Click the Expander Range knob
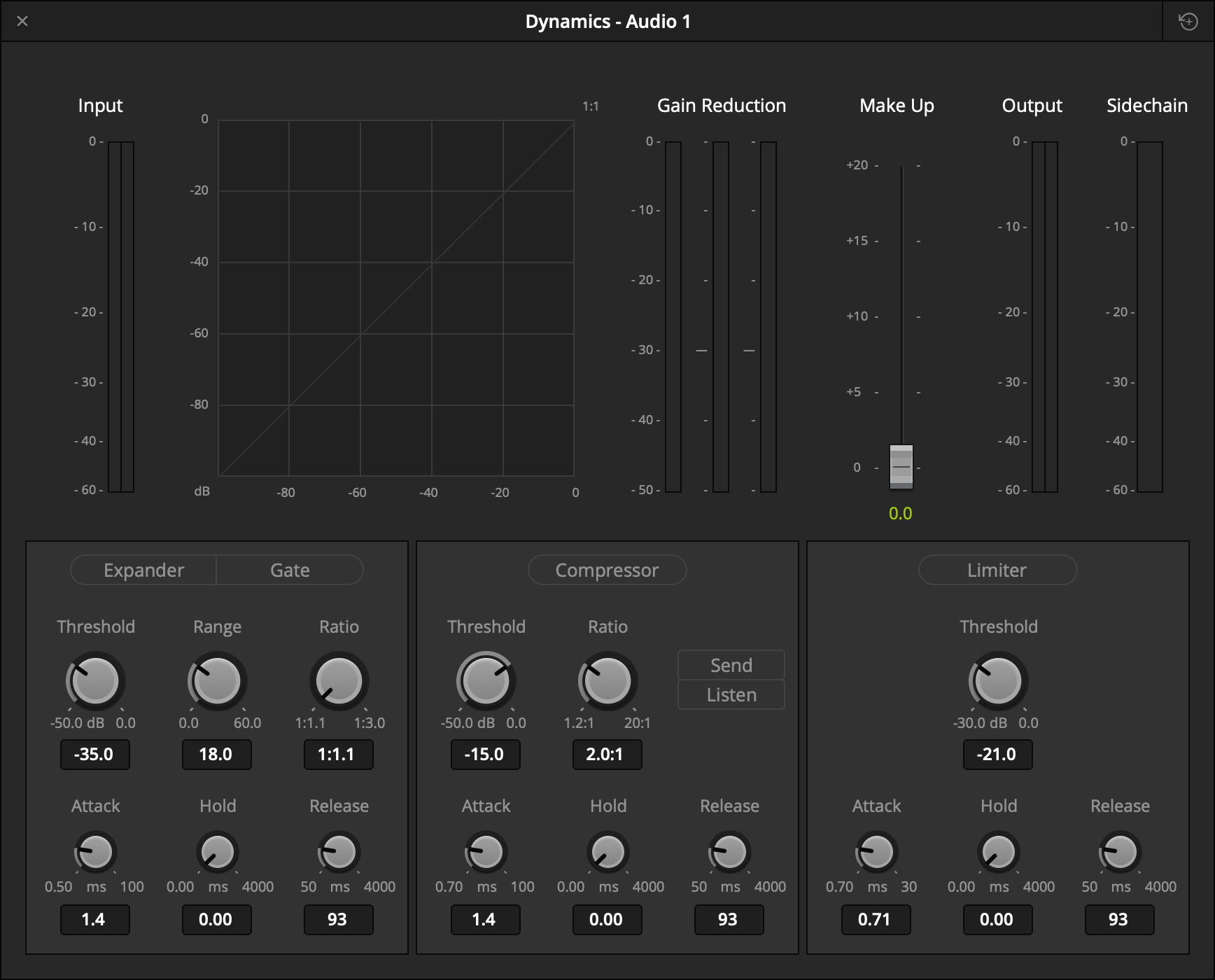1215x980 pixels. [218, 680]
